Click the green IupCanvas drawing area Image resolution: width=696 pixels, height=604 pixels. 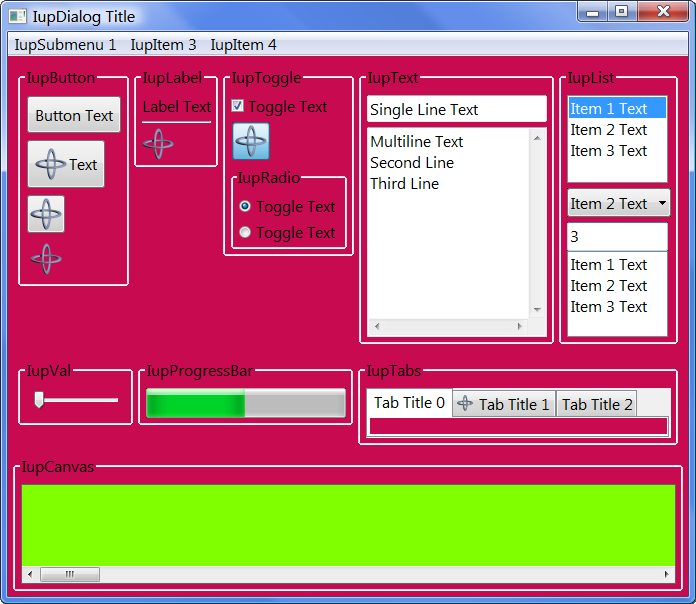coord(348,525)
